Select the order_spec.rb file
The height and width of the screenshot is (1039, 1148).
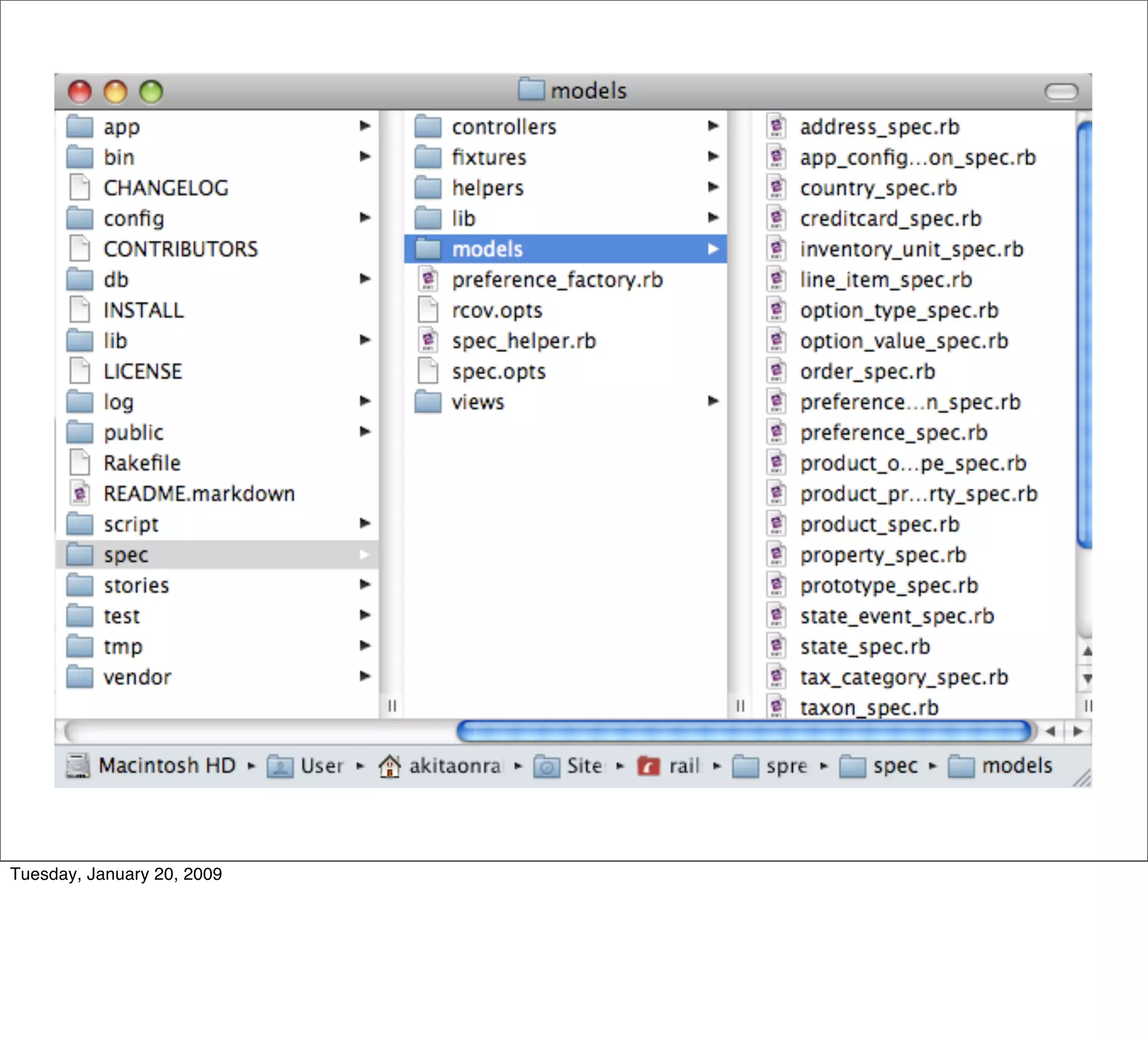867,371
